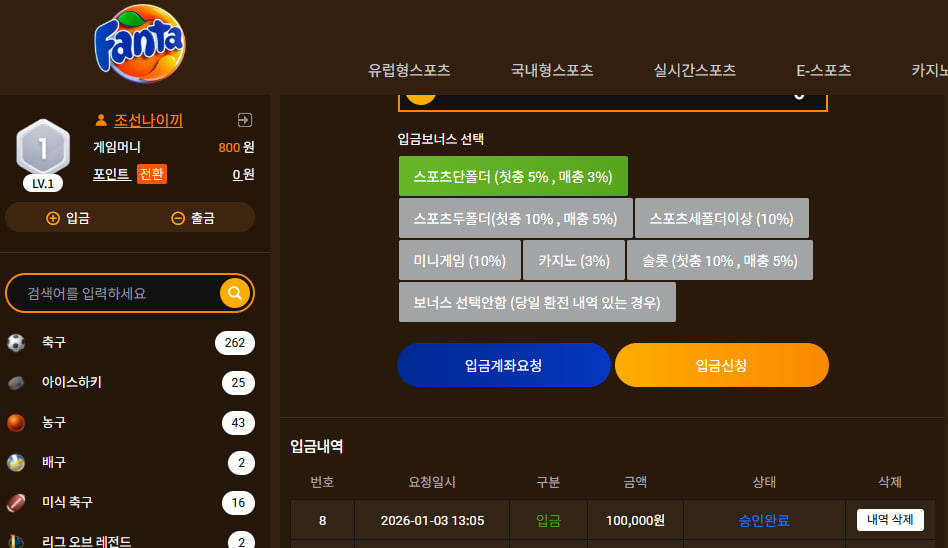Image resolution: width=948 pixels, height=548 pixels.
Task: Choose 미식 축구 football icon
Action: click(16, 503)
